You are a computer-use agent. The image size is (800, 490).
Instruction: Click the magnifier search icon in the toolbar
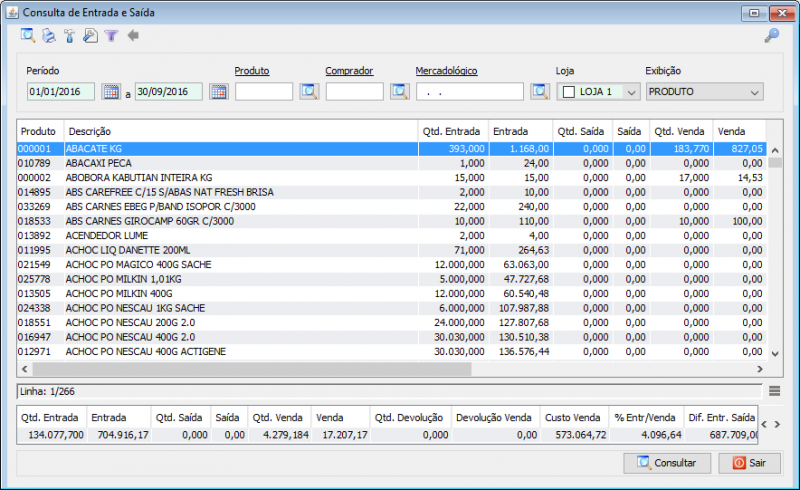[28, 36]
